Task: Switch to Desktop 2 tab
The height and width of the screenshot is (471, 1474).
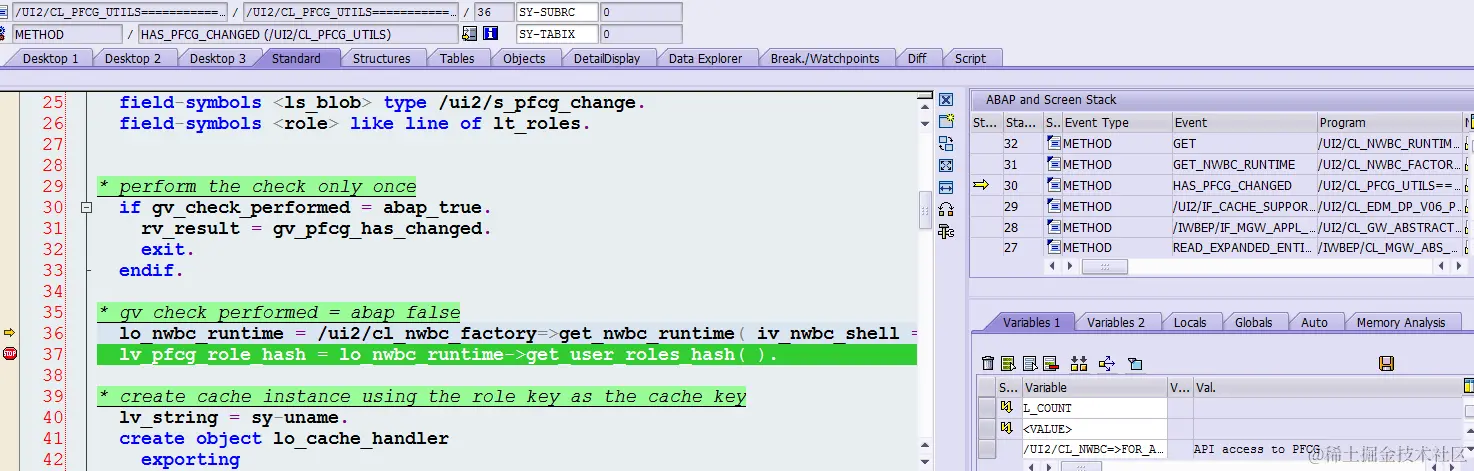Action: (133, 58)
